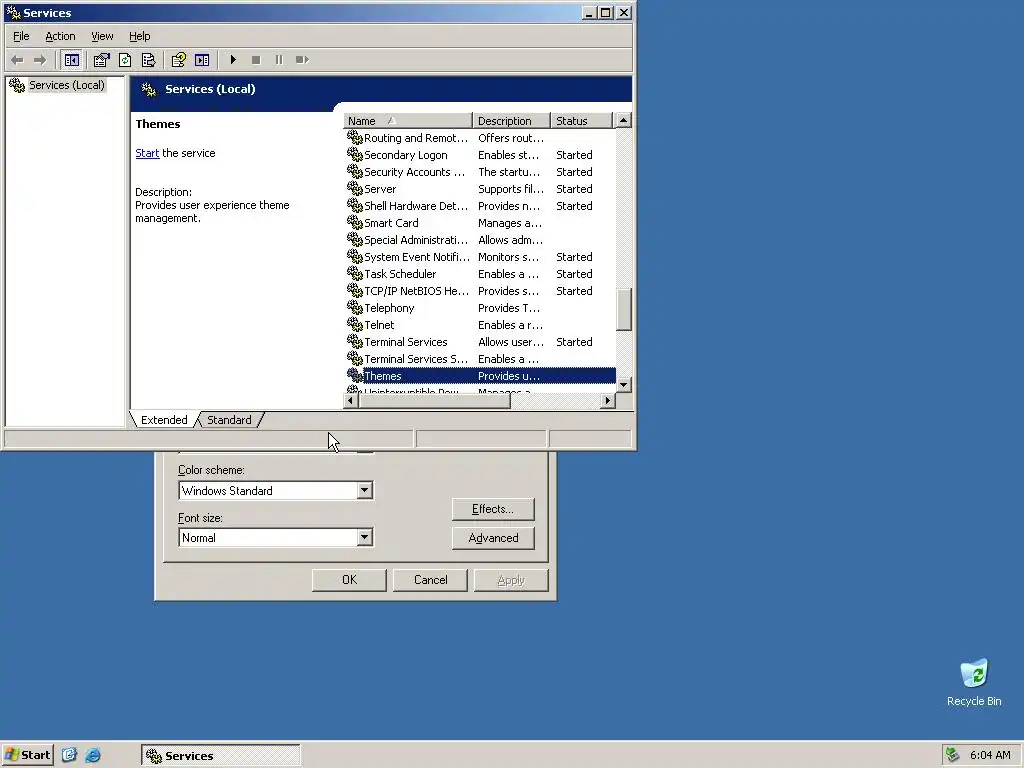Select the highlighted Themes service row

pos(481,376)
